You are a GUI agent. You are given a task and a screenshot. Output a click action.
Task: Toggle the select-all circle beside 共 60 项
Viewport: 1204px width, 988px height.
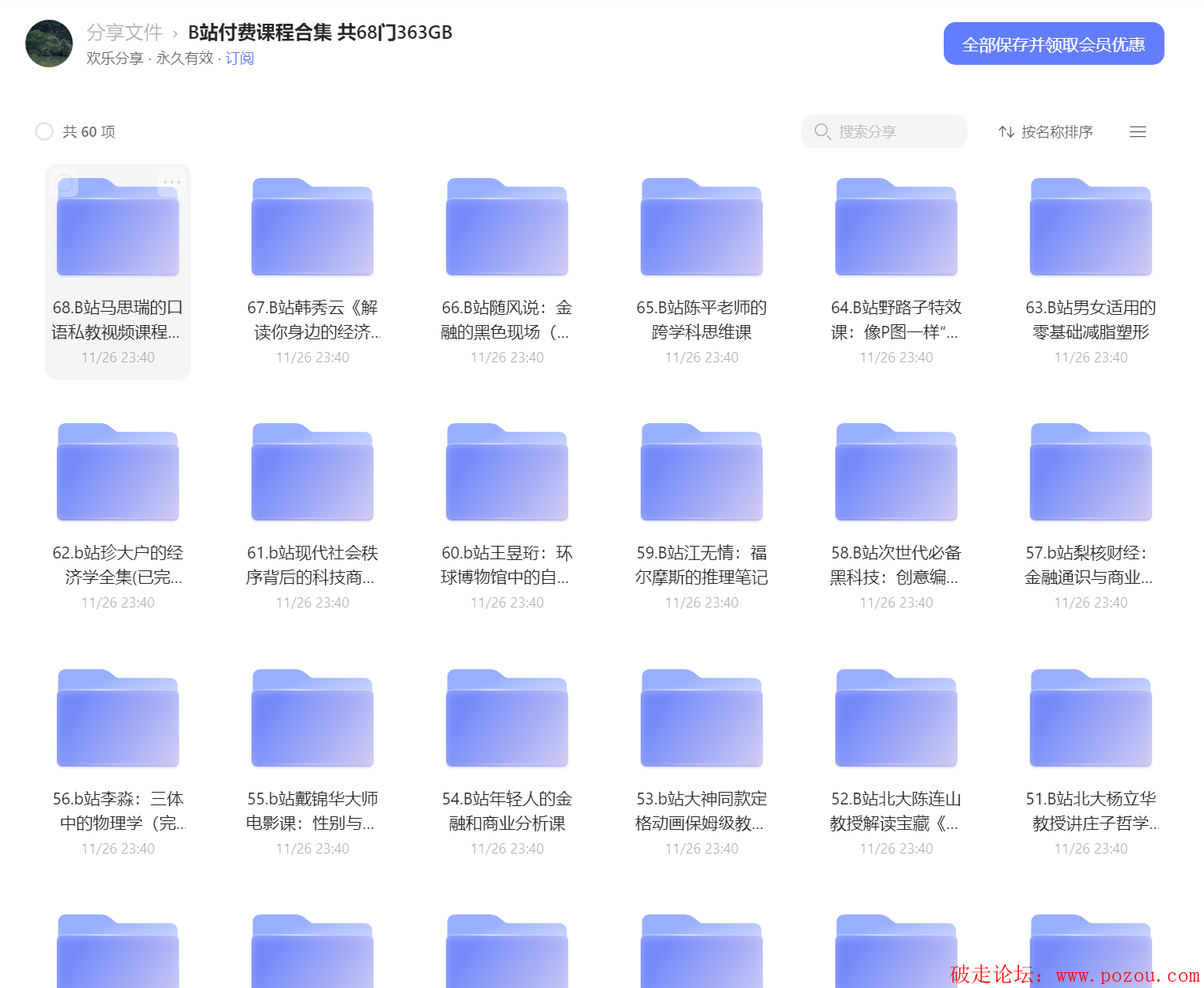(x=44, y=131)
